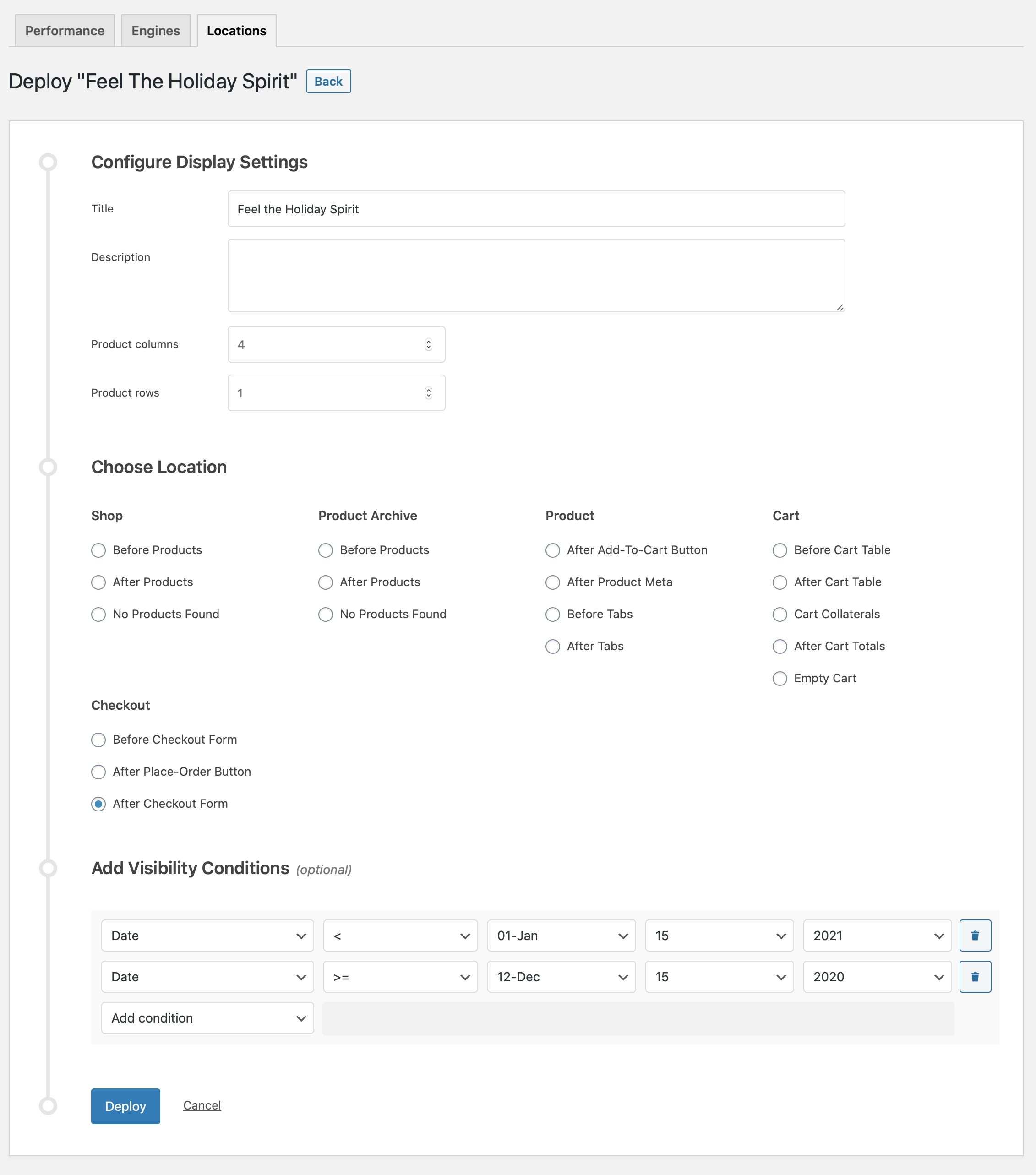This screenshot has width=1036, height=1175.
Task: Select After Cart Totals radio
Action: pyautogui.click(x=780, y=647)
